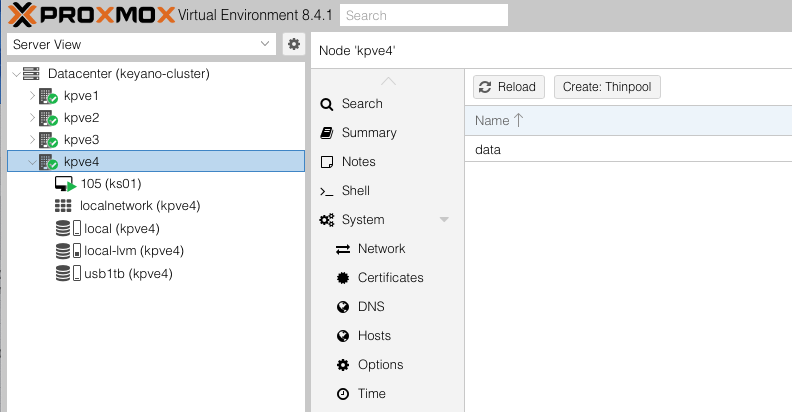Viewport: 792px width, 412px height.
Task: Expand the kpve1 node
Action: pos(32,95)
